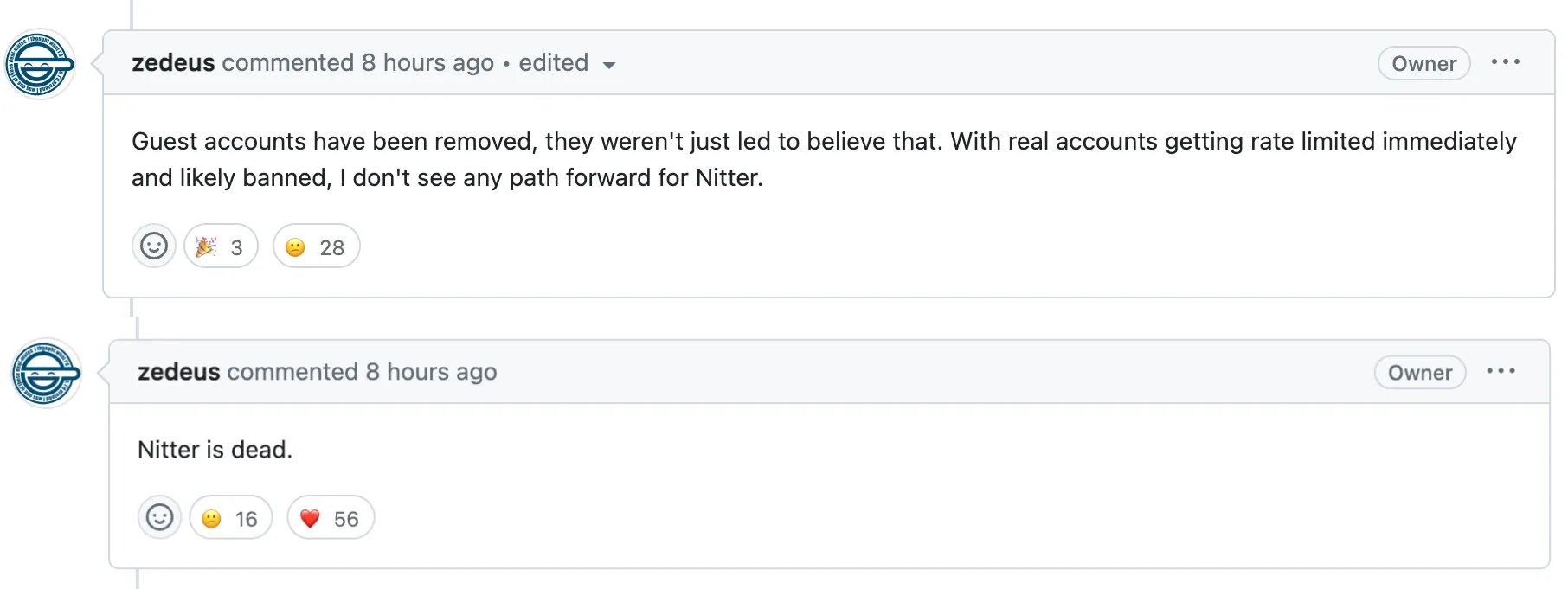Viewport: 1568px width, 589px height.
Task: Click zedeus username in first comment header
Action: (x=173, y=63)
